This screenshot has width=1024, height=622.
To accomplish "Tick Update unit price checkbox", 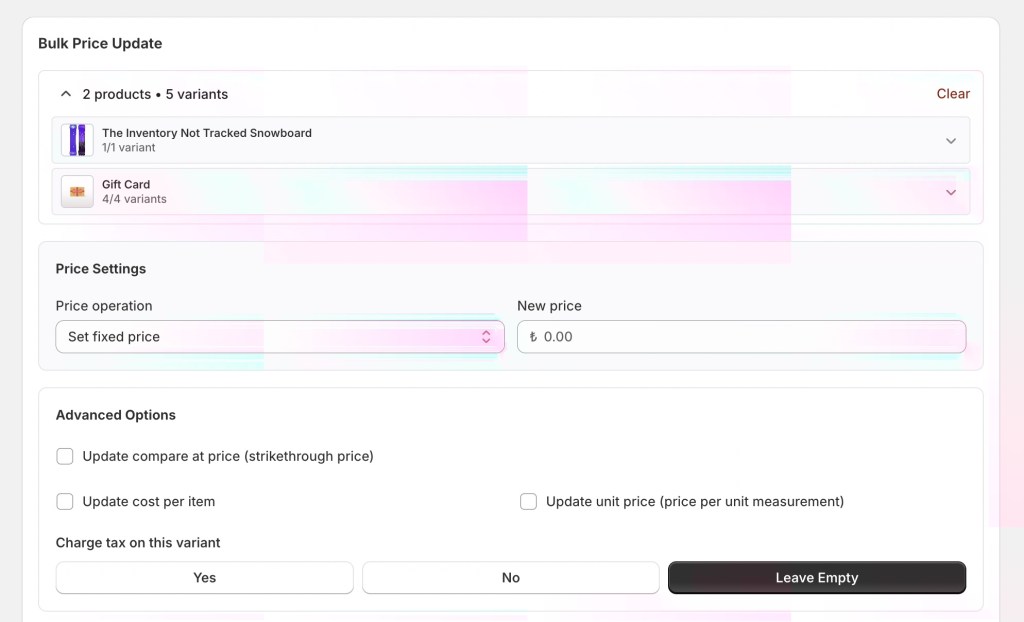I will click(528, 501).
